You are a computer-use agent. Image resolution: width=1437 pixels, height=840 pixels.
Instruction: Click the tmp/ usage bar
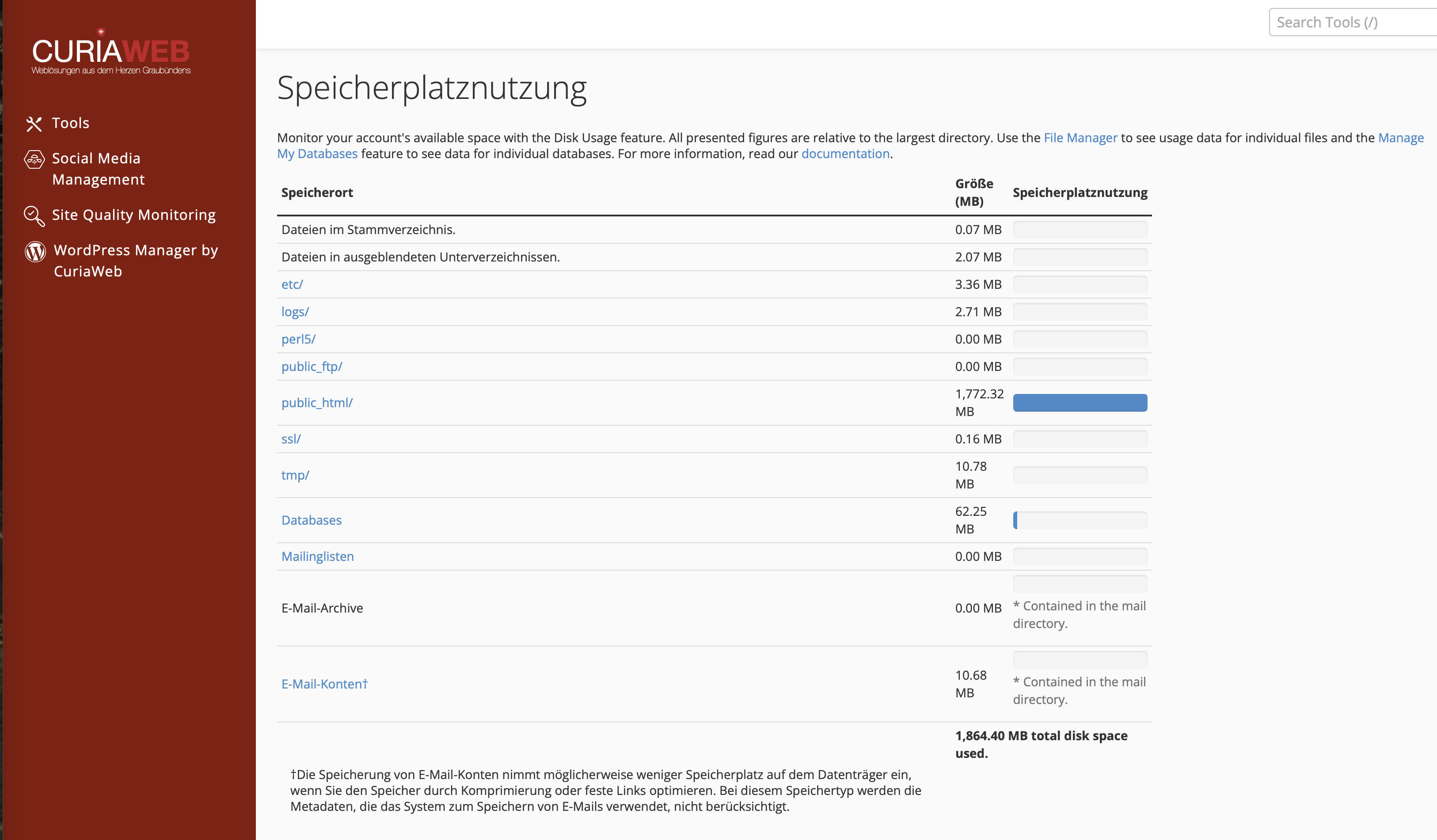tap(1080, 475)
